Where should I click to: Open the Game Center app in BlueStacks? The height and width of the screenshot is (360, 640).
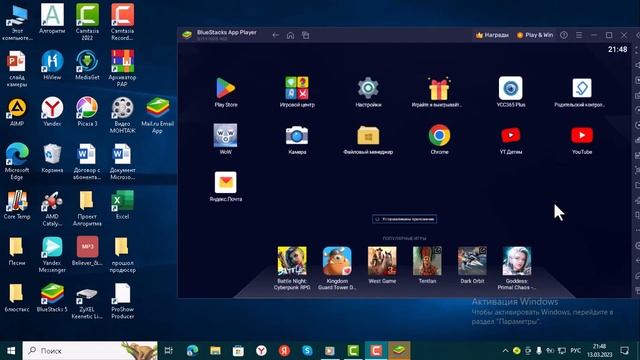[x=297, y=88]
